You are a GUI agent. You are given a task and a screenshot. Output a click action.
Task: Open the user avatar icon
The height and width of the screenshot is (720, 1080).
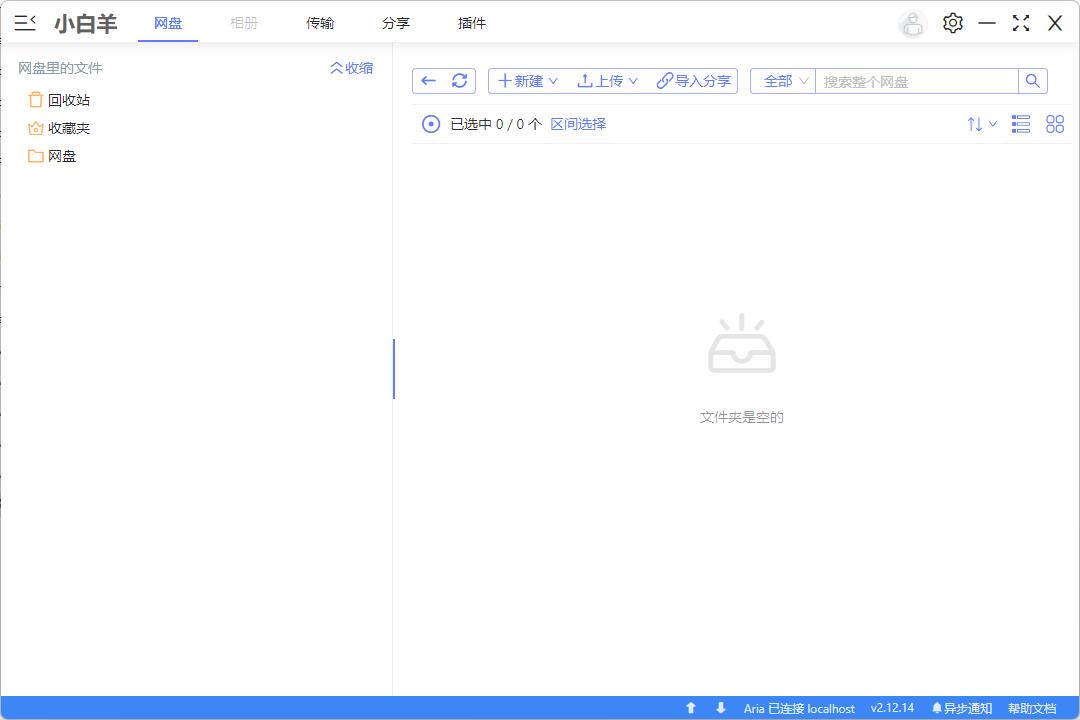point(912,23)
